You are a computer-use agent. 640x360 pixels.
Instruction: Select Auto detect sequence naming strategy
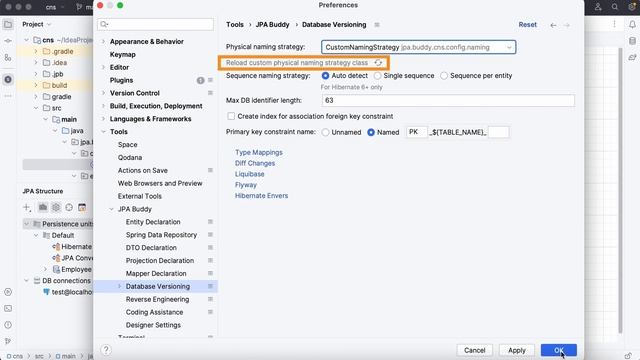(x=325, y=76)
